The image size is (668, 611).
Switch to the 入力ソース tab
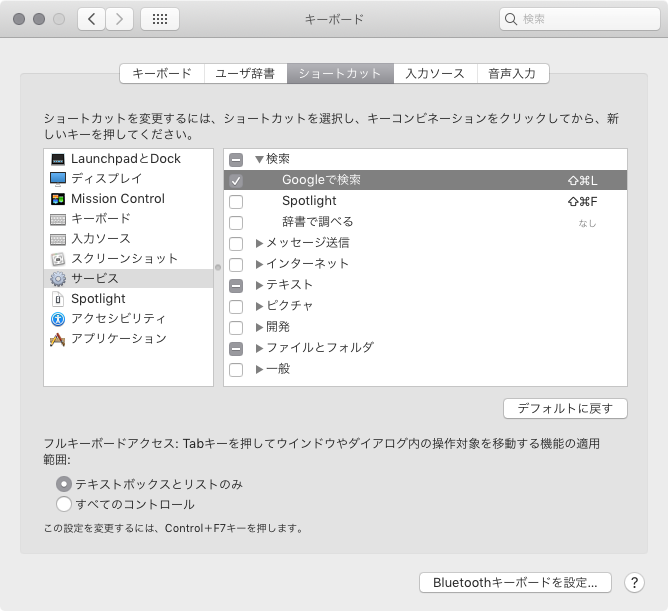pos(435,74)
